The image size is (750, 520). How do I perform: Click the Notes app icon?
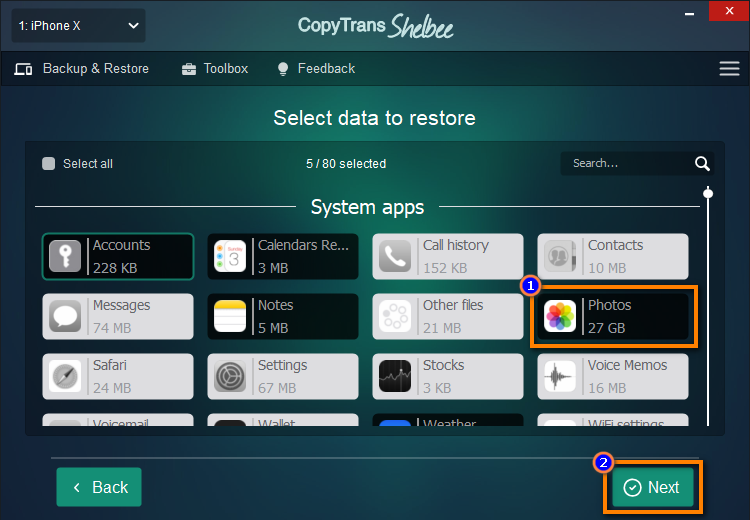point(230,316)
